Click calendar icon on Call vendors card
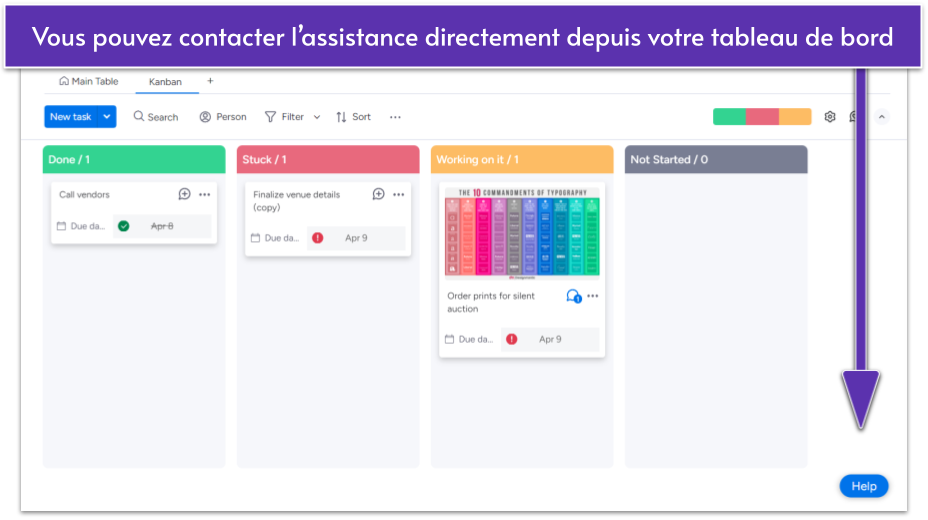928x520 pixels. [62, 226]
